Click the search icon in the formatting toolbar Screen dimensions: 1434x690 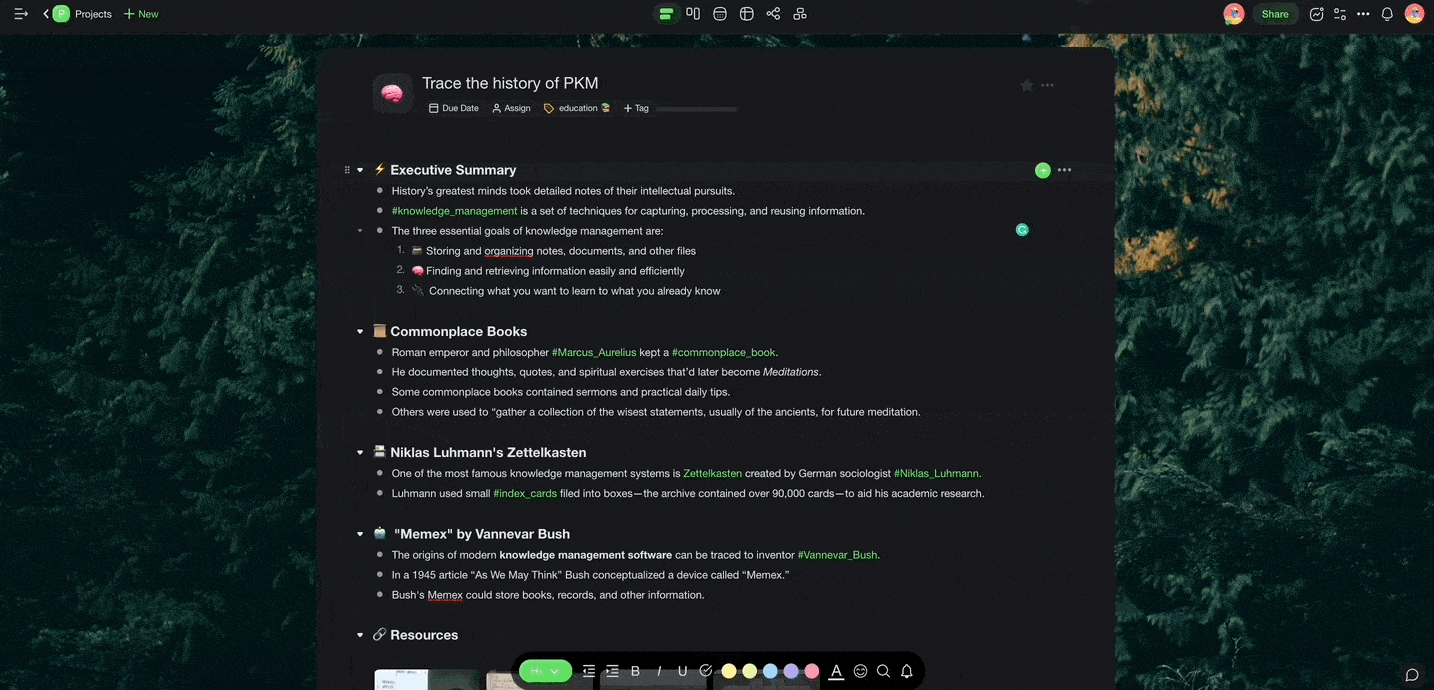pyautogui.click(x=883, y=671)
